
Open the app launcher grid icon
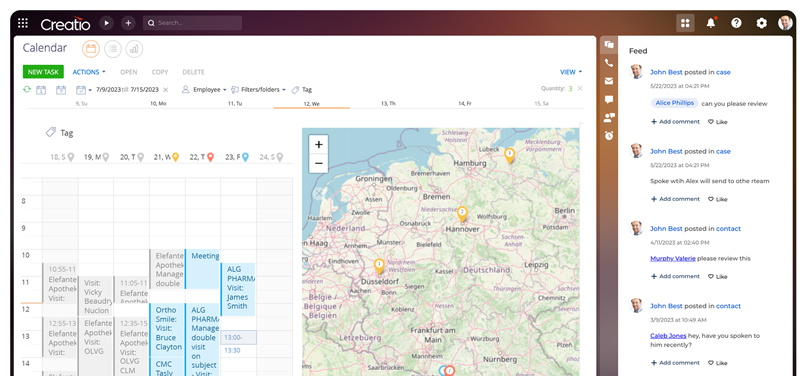(x=23, y=23)
